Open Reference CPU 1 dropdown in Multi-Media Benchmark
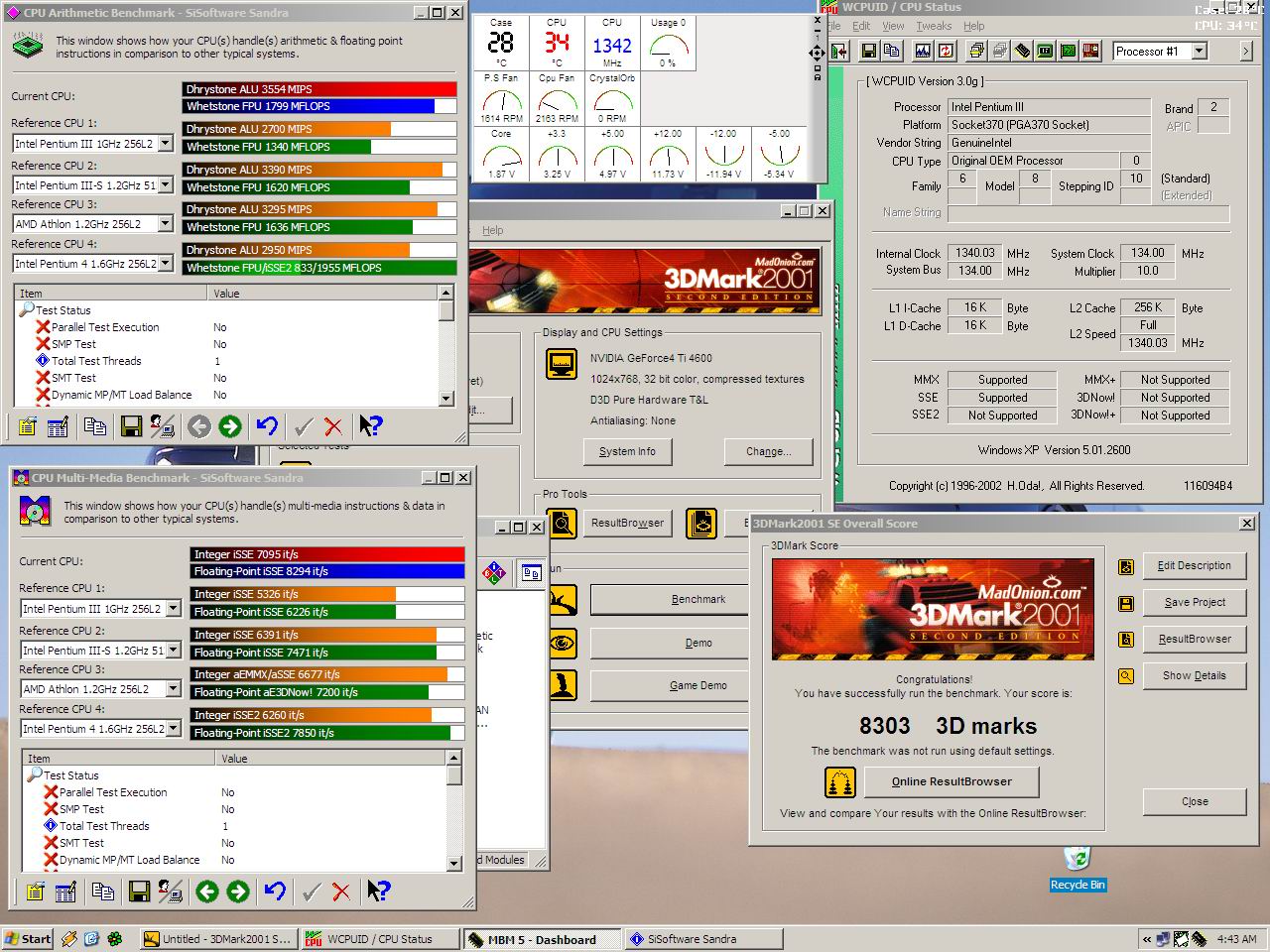Screen dimensions: 1270x952 point(173,609)
